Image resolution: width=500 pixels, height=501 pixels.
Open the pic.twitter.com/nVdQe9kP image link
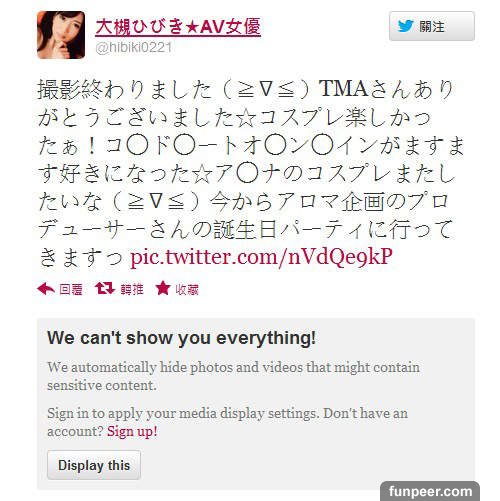(261, 257)
